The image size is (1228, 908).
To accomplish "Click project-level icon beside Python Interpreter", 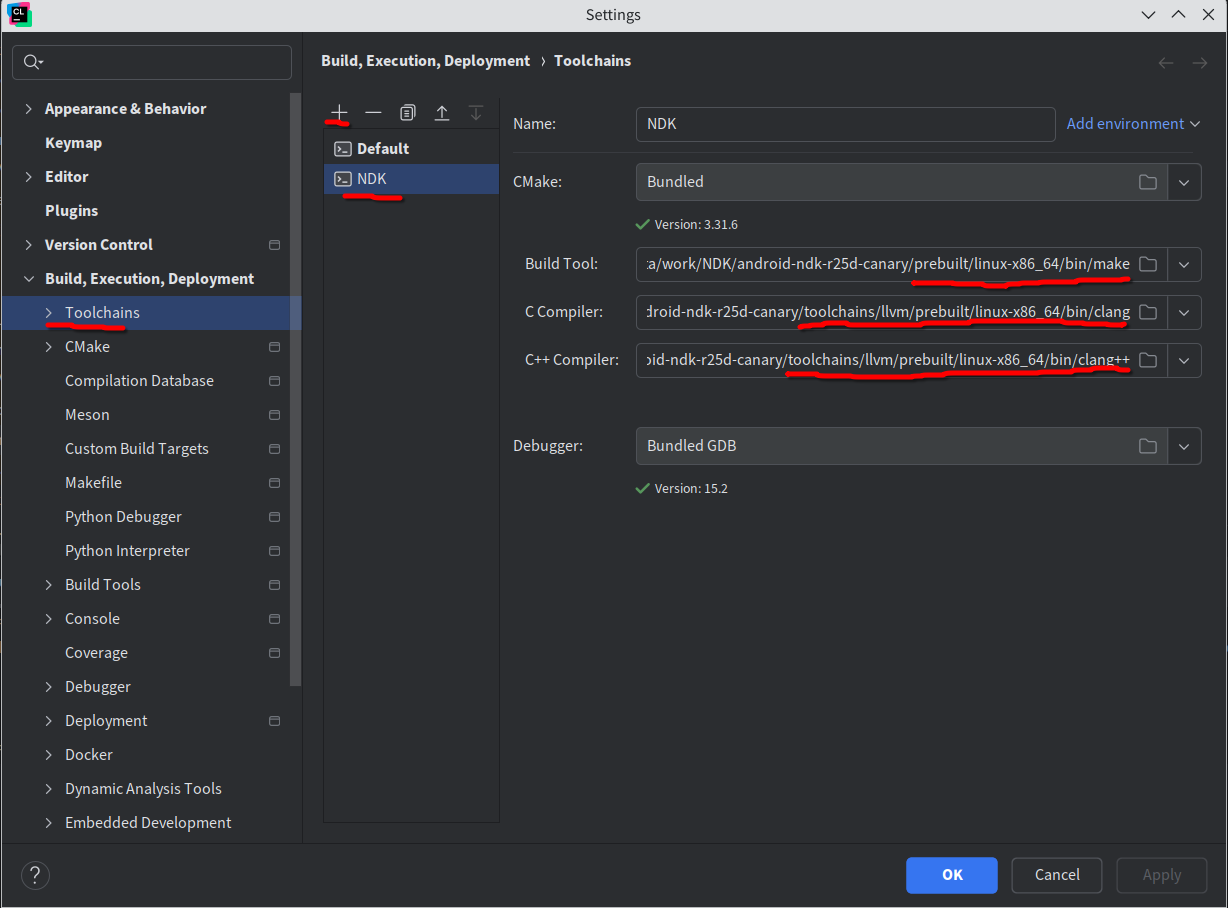I will 275,551.
